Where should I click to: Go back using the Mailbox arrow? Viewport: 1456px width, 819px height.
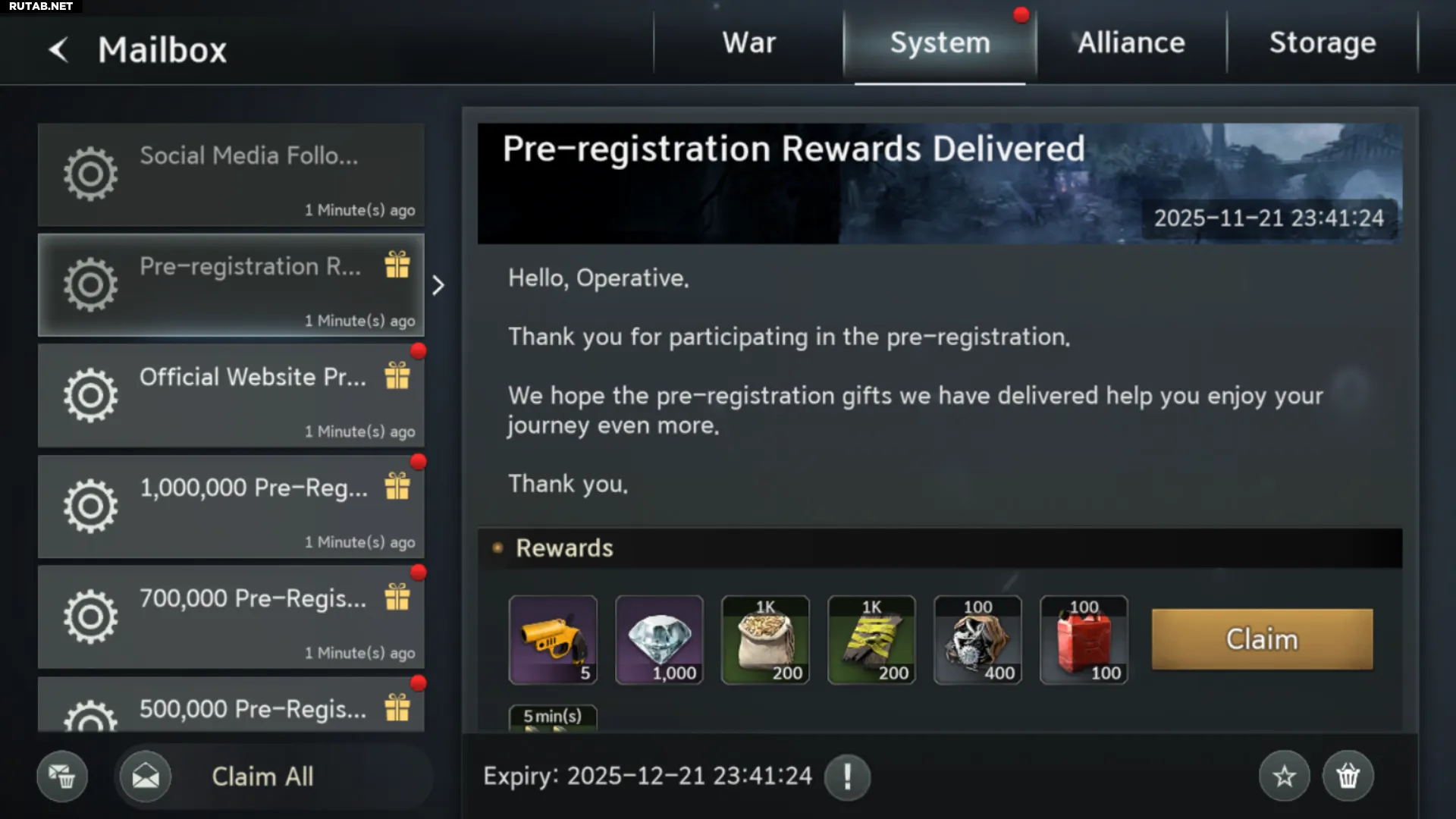click(x=58, y=50)
